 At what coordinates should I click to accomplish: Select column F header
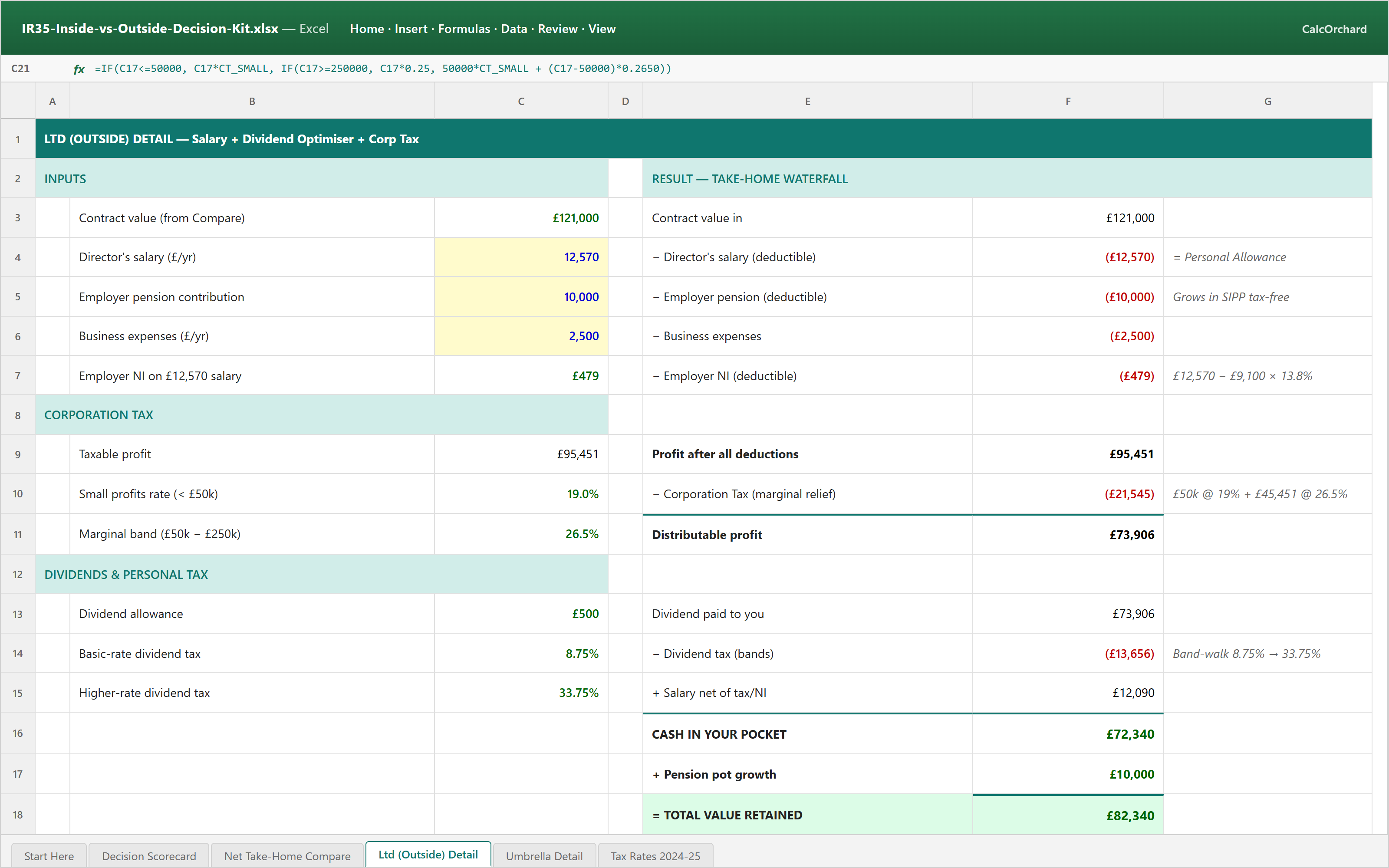[1068, 101]
